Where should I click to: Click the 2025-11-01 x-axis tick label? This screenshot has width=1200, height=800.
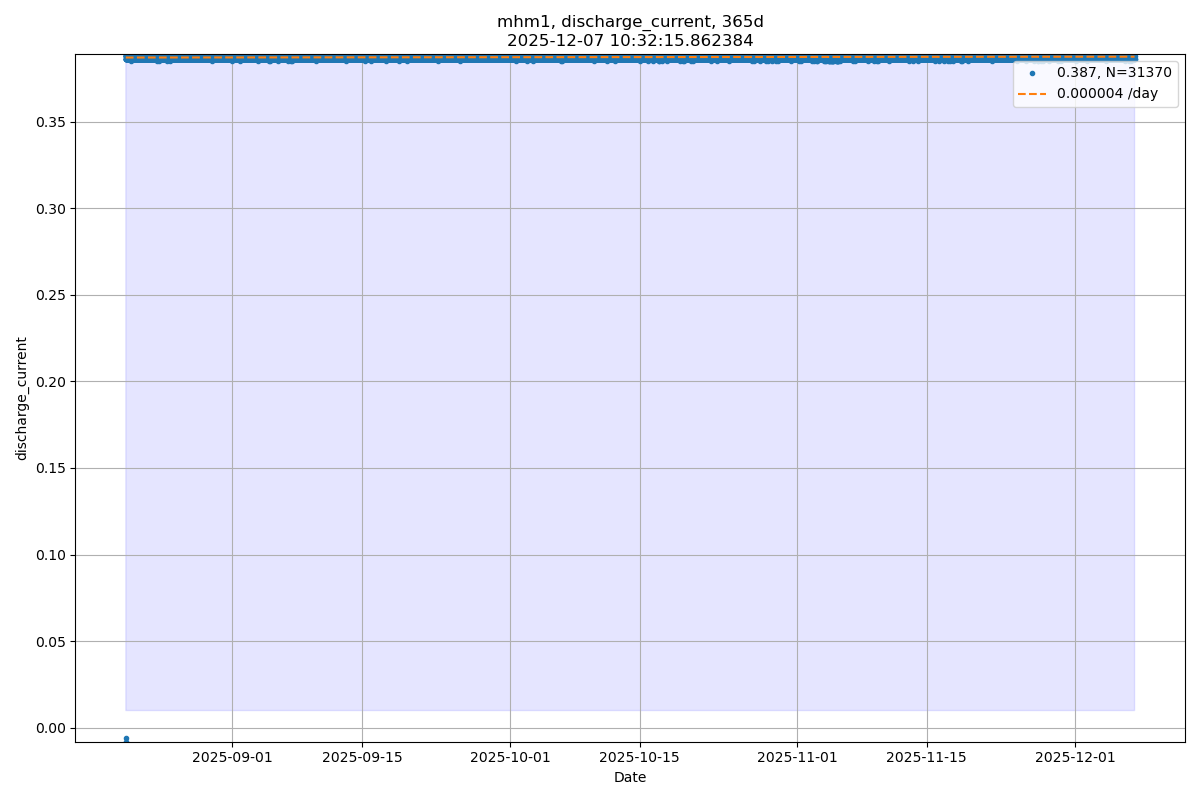pyautogui.click(x=797, y=757)
